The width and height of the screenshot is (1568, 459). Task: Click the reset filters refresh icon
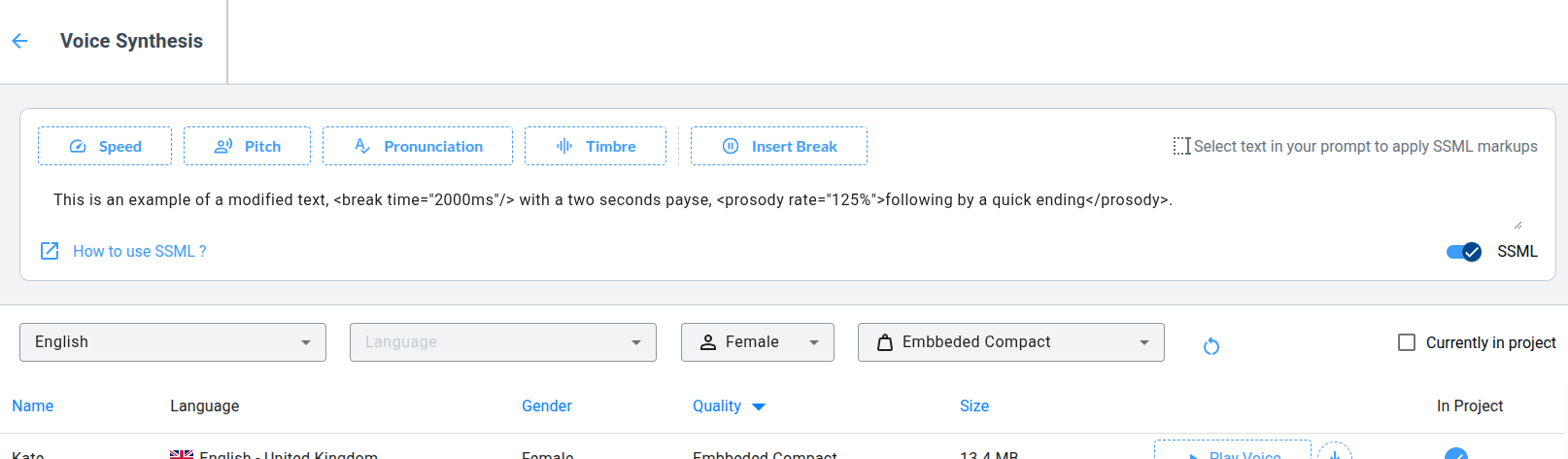(1211, 346)
